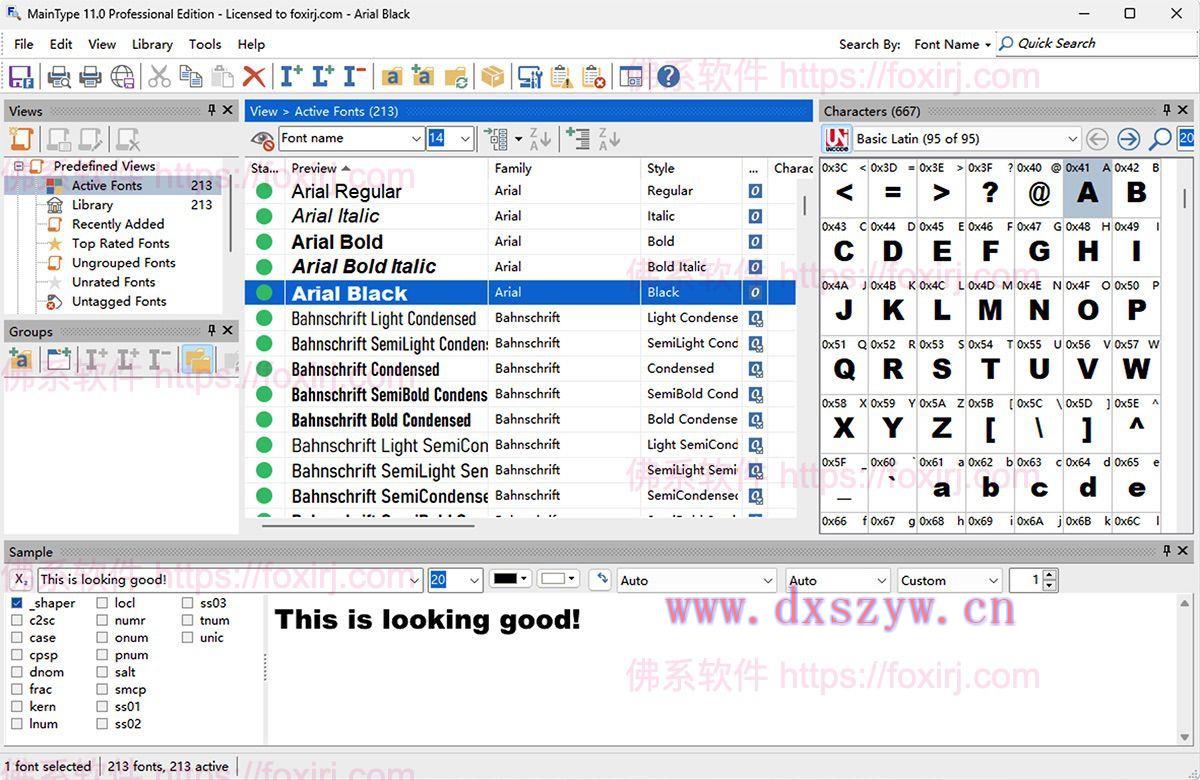Open the first Auto dropdown in Sample toolbar
Screen dimensions: 1200x780
[696, 580]
